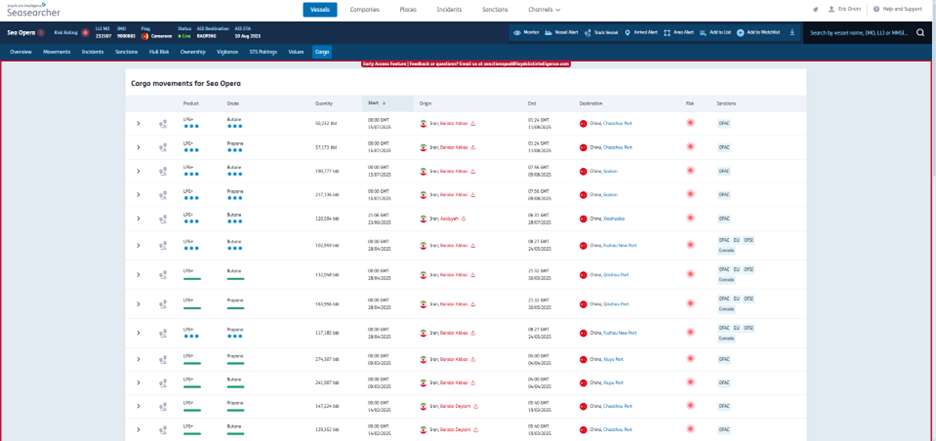
Task: Click the Add to List icon
Action: (704, 32)
